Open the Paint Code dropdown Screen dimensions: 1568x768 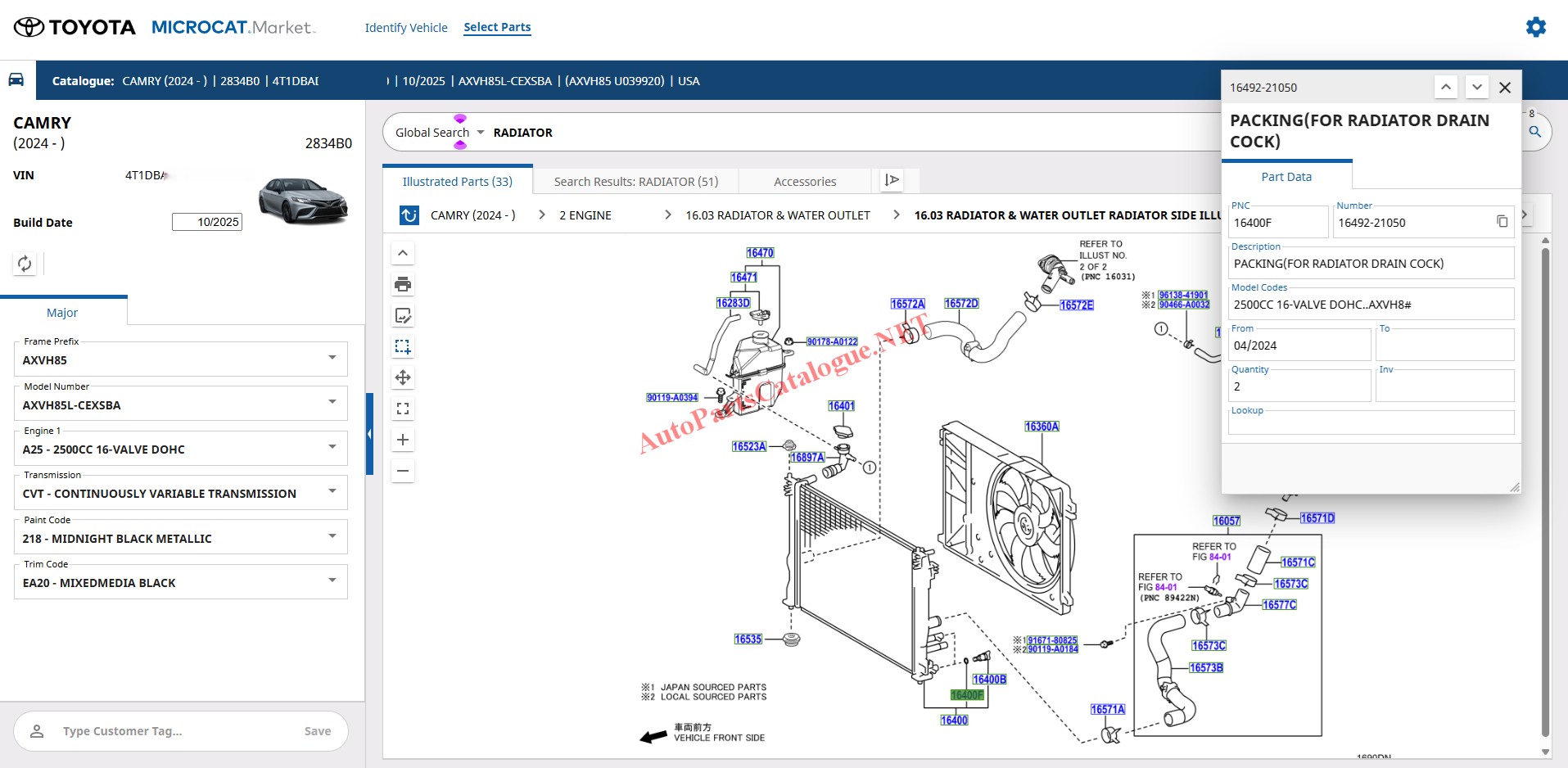coord(332,536)
